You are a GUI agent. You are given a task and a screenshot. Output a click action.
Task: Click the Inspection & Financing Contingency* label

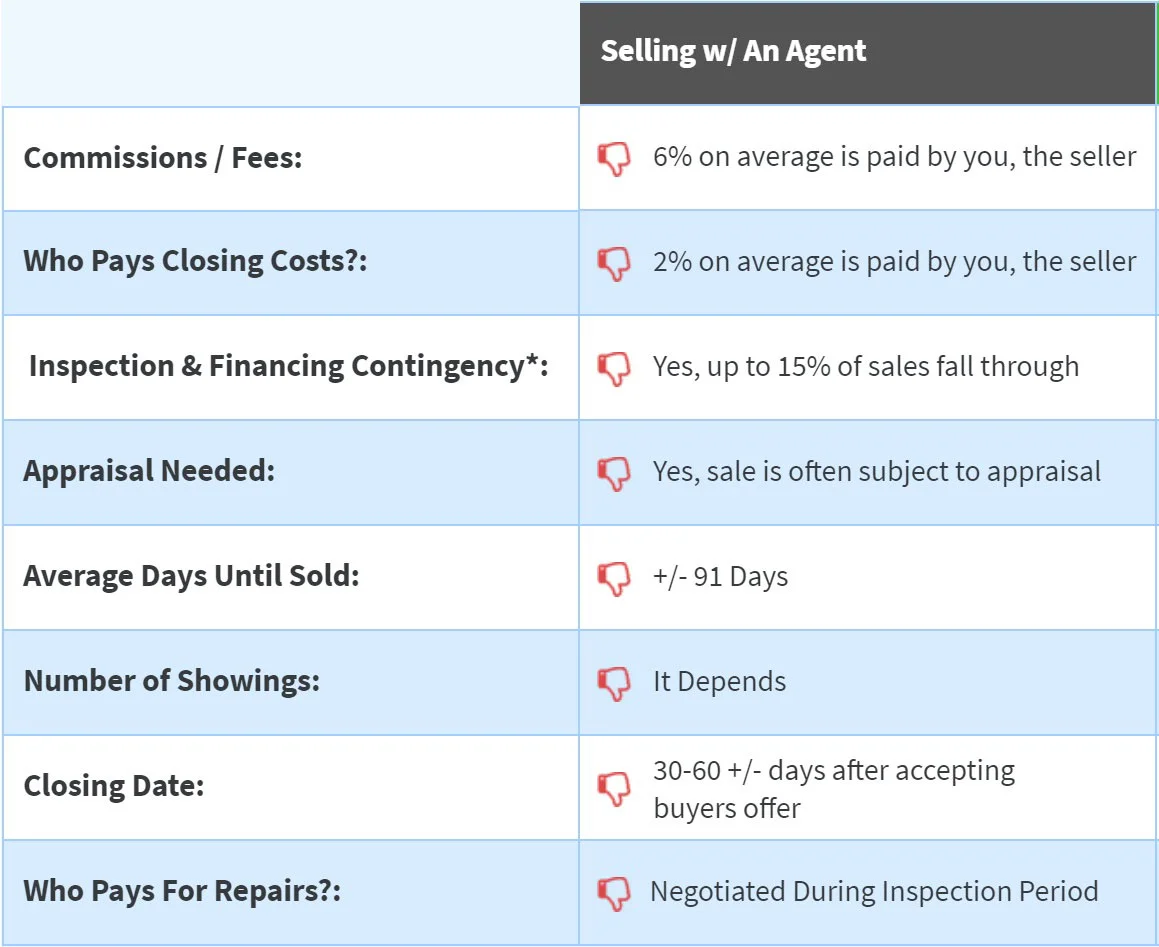(288, 367)
